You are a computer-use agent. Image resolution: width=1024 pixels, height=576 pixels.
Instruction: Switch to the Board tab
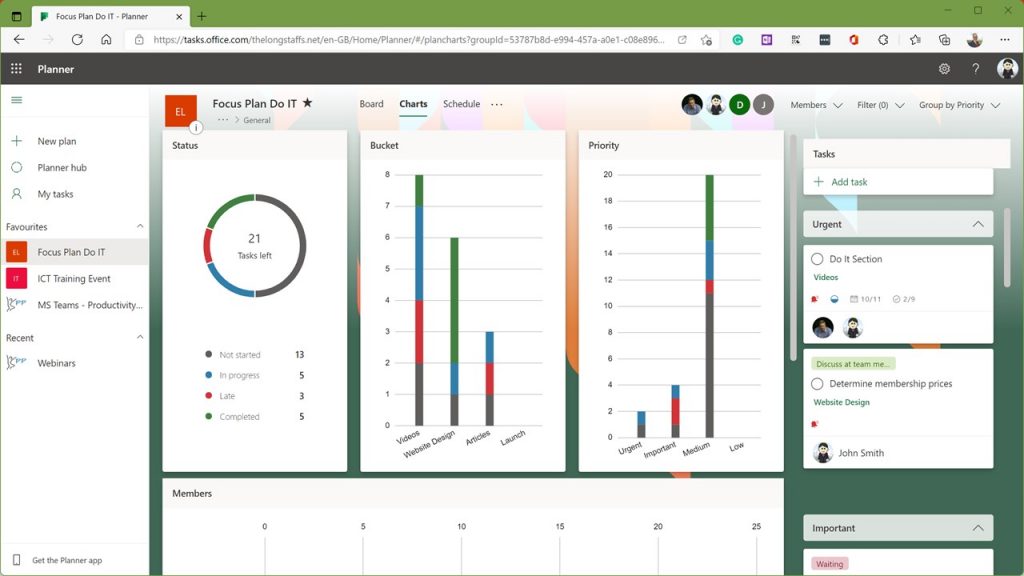tap(371, 103)
